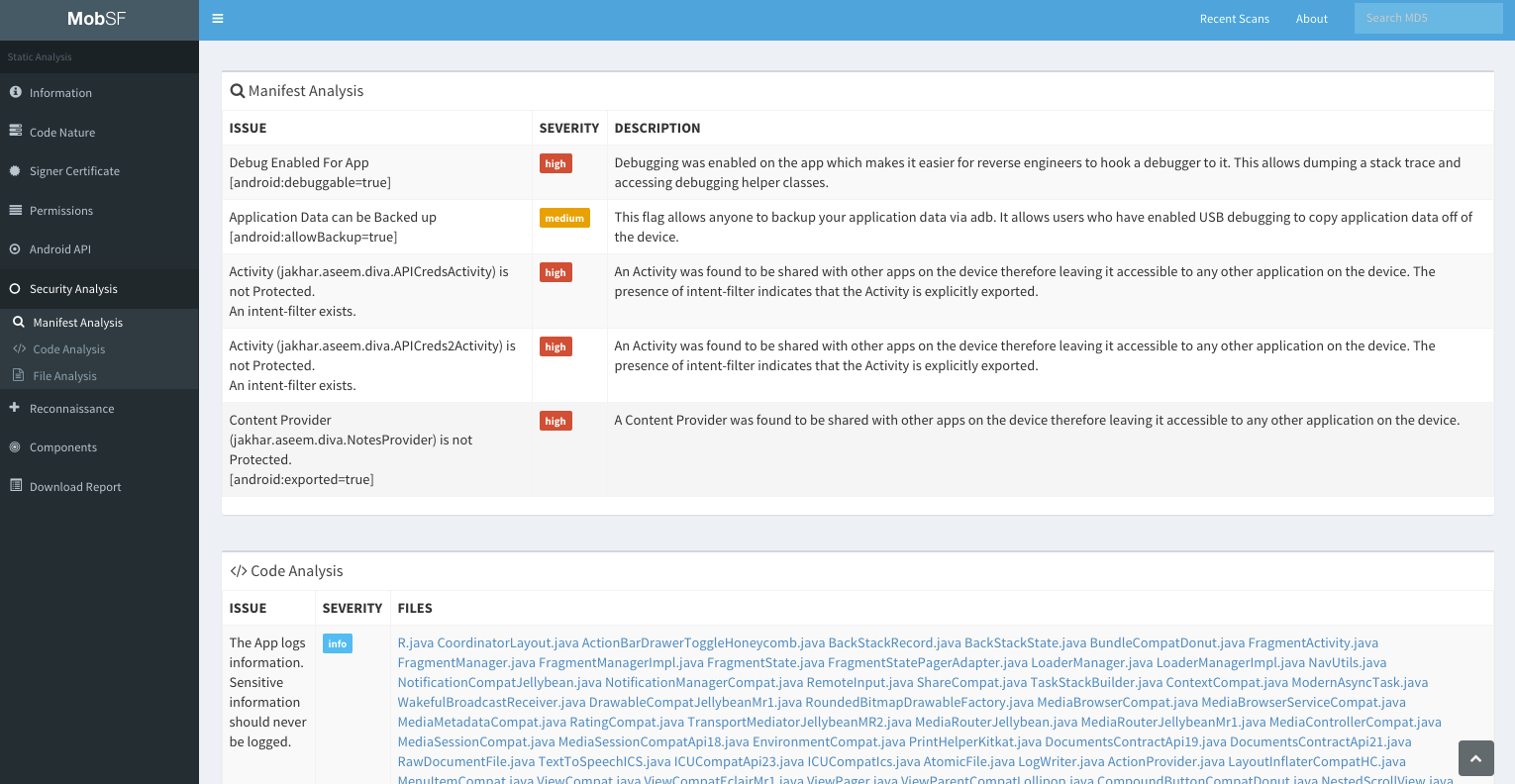Go to File Analysis submenu item
The height and width of the screenshot is (784, 1515).
click(64, 376)
